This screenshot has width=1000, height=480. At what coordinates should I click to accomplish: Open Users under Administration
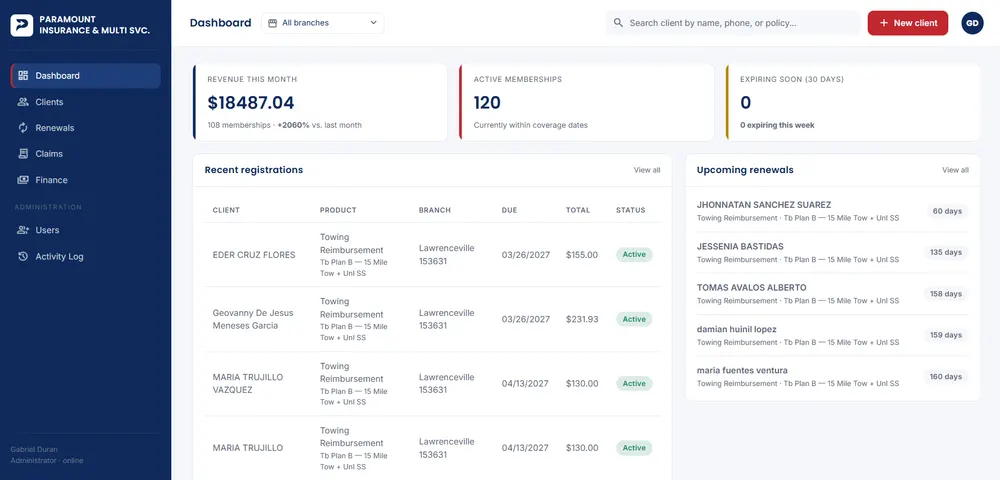point(85,230)
